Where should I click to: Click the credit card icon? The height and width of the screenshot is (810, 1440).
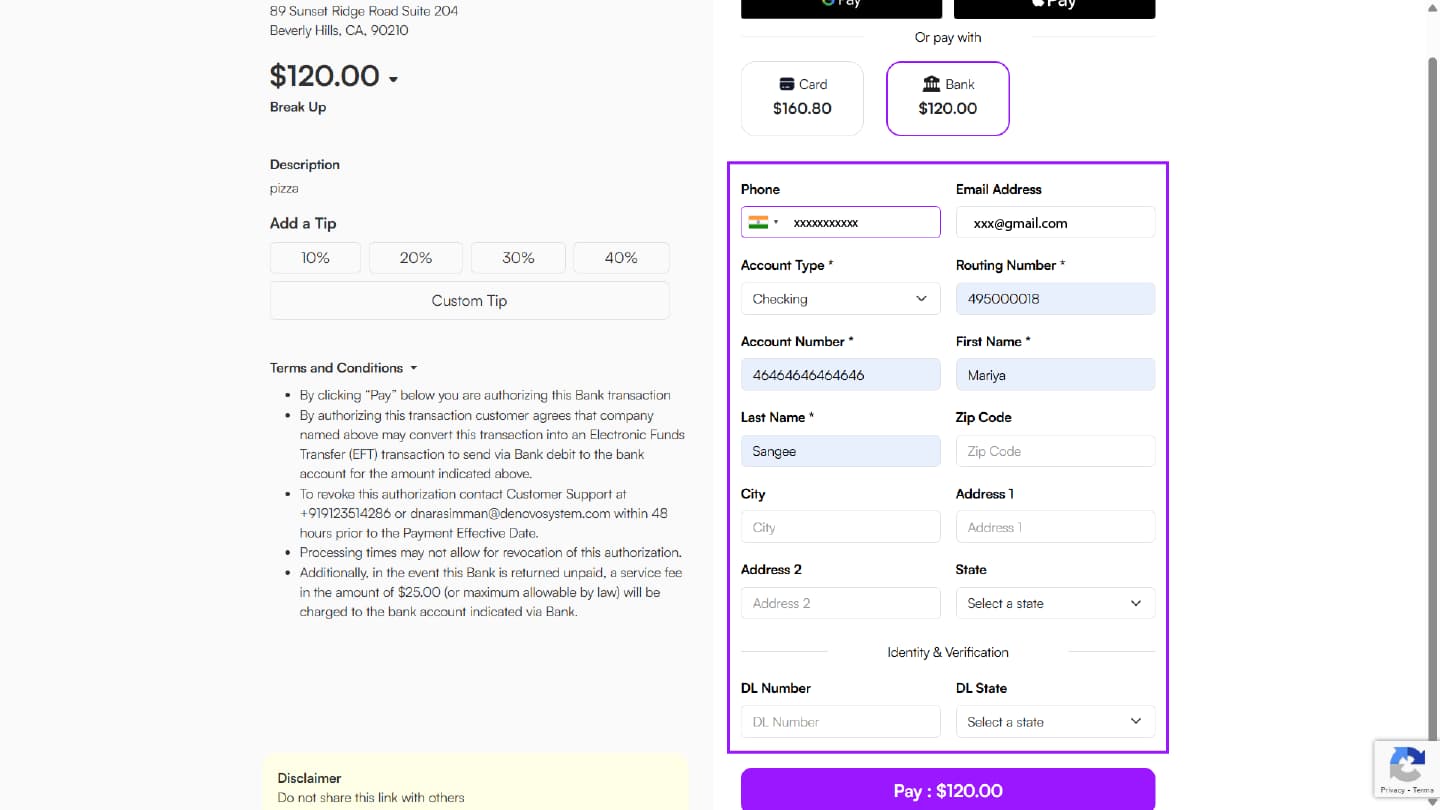click(787, 84)
